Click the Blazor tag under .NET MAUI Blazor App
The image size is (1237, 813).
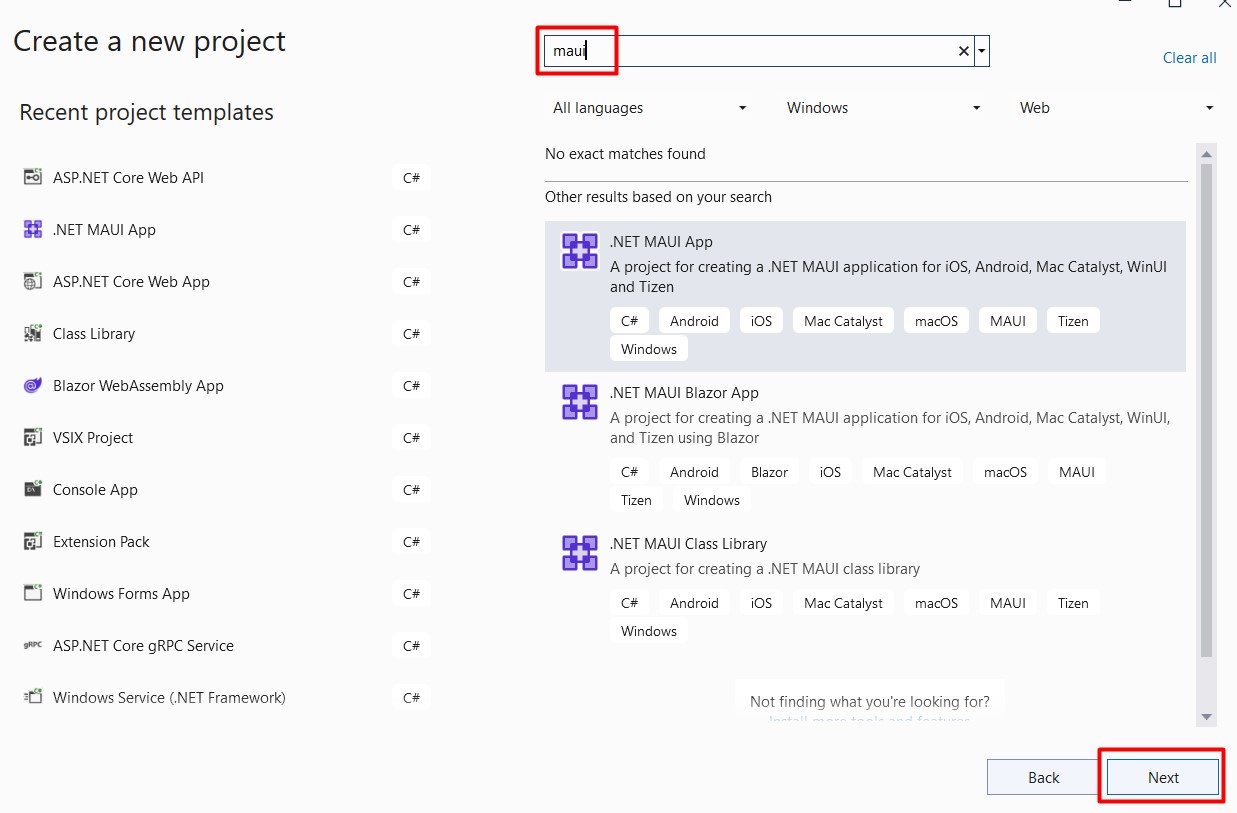tap(769, 472)
